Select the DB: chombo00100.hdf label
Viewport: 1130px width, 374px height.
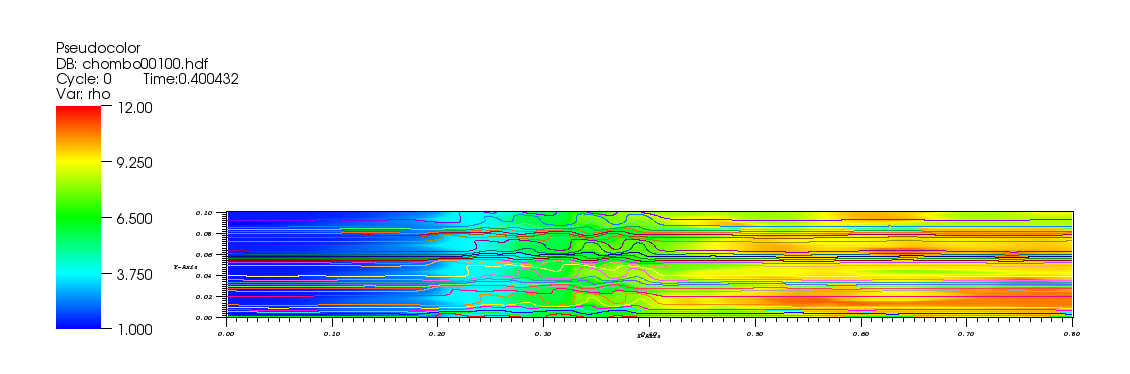coord(132,63)
